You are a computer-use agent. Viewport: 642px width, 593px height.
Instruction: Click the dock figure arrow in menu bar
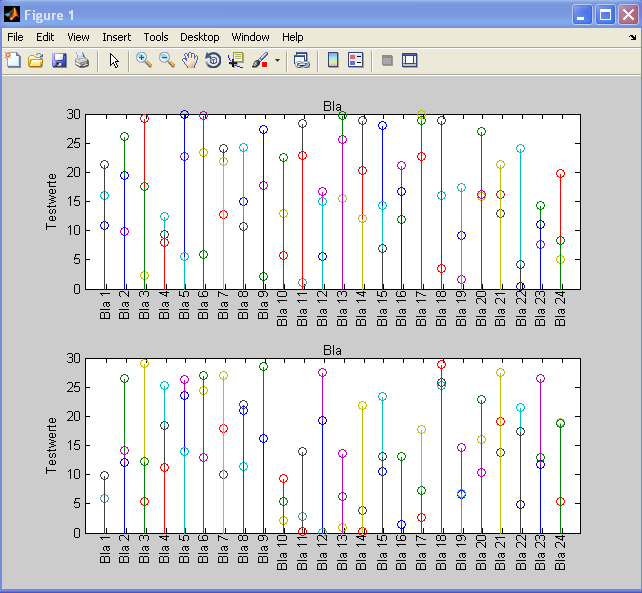click(632, 37)
